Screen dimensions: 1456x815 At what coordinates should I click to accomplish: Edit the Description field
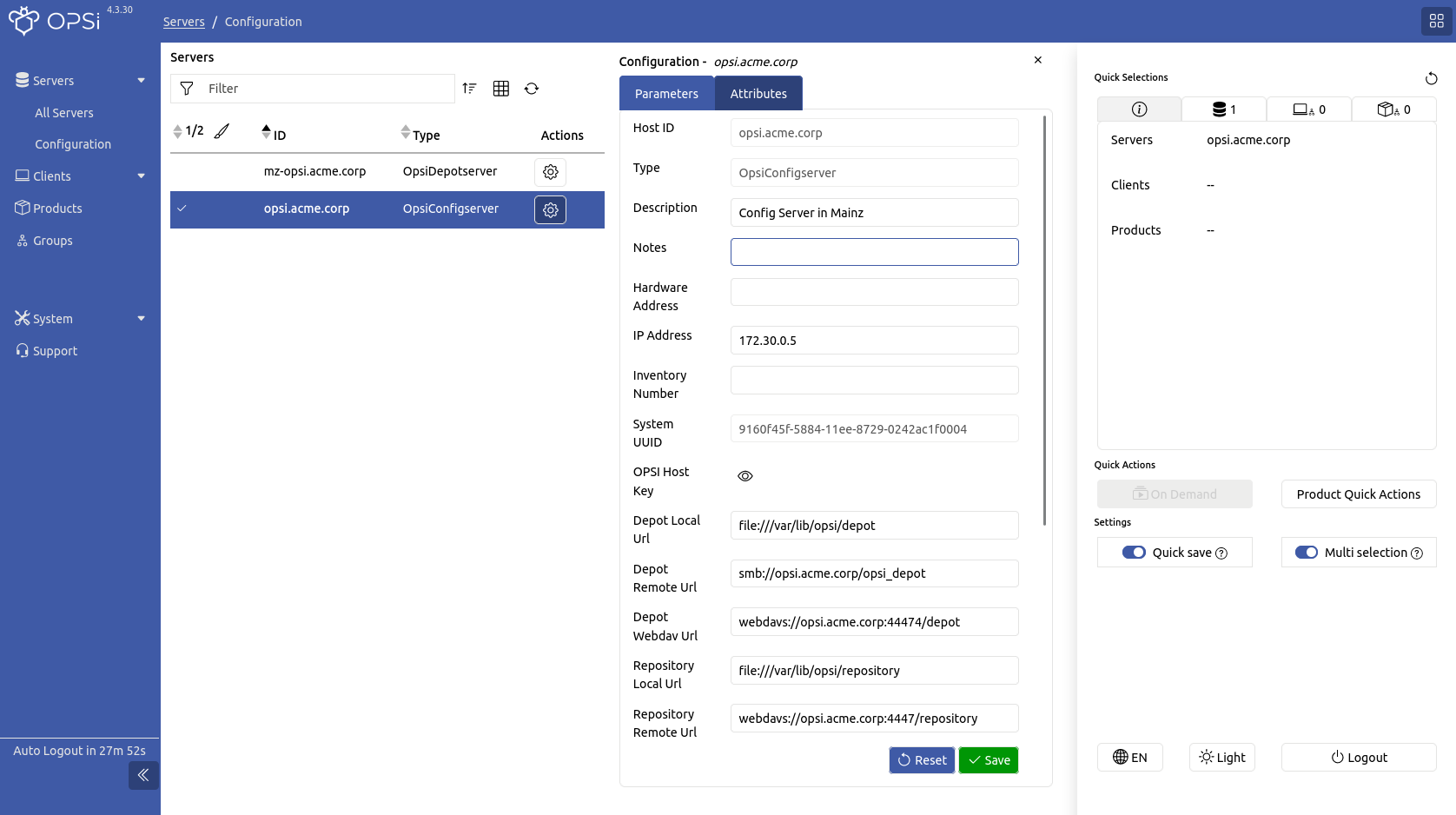coord(874,213)
